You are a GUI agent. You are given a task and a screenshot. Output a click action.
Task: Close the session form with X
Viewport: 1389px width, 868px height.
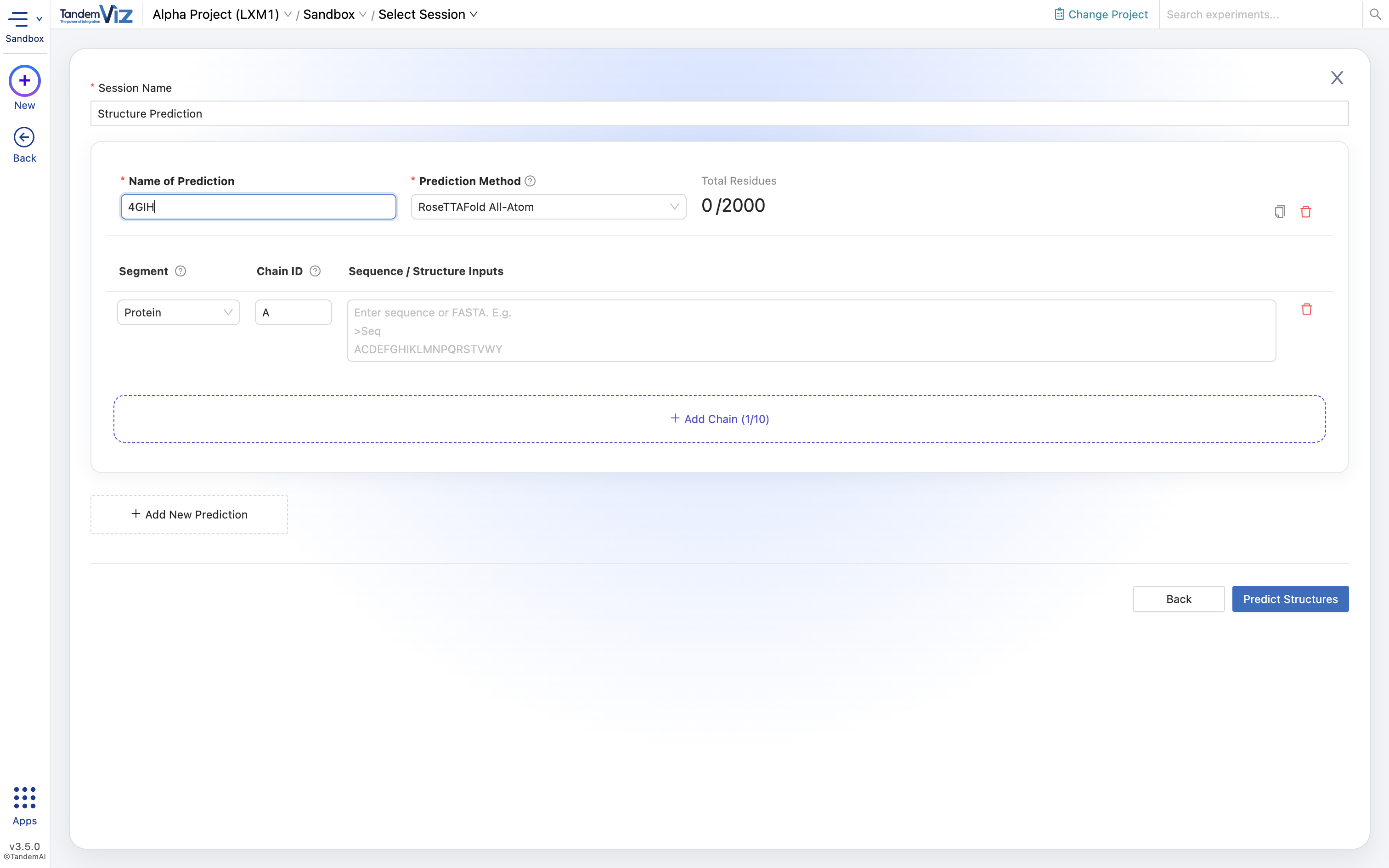coord(1337,78)
